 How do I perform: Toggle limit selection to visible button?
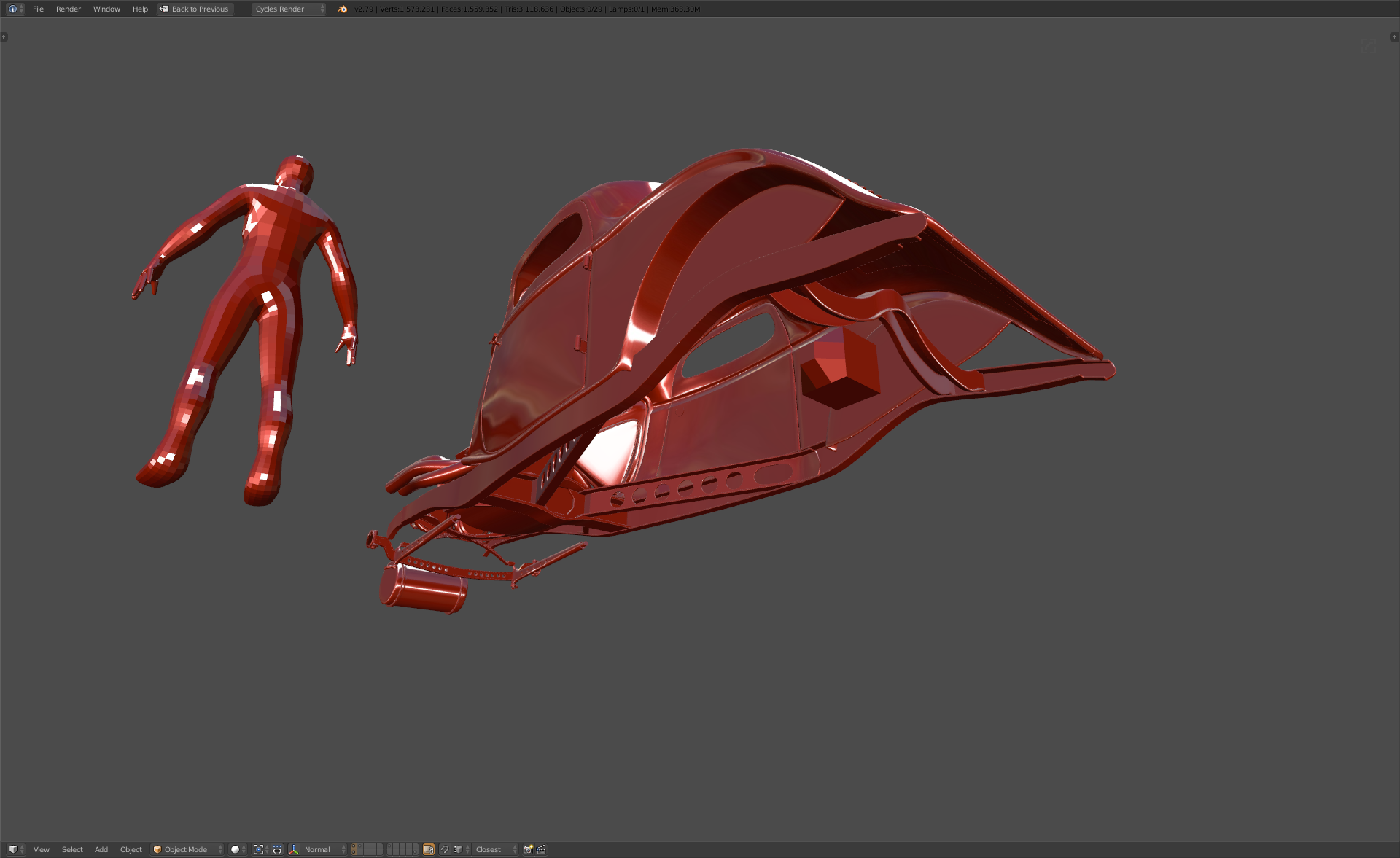click(429, 849)
